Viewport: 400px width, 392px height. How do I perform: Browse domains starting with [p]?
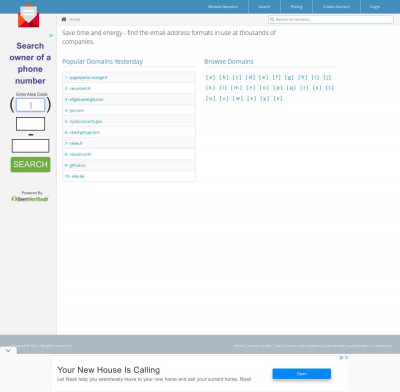[x=278, y=88]
